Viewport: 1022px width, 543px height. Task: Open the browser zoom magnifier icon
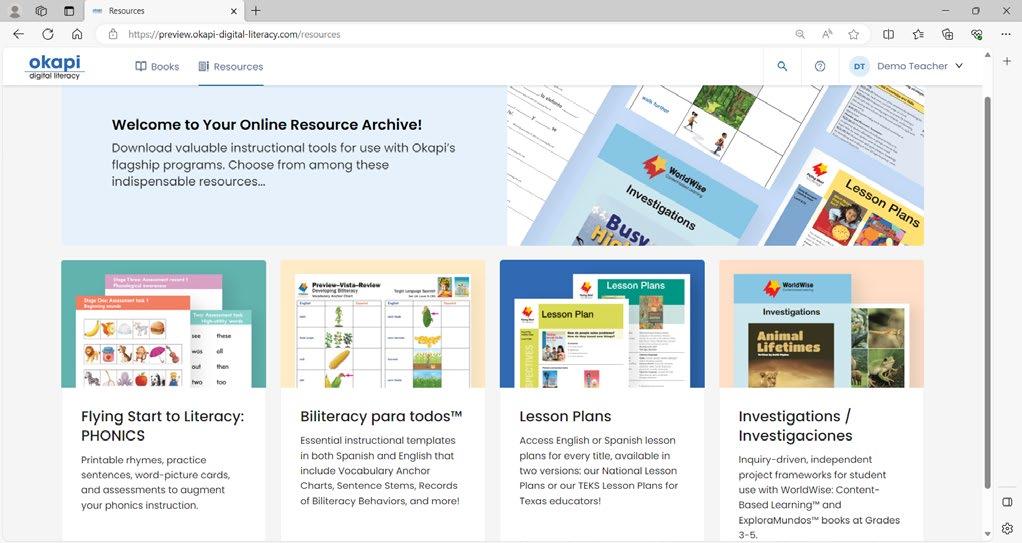[800, 34]
